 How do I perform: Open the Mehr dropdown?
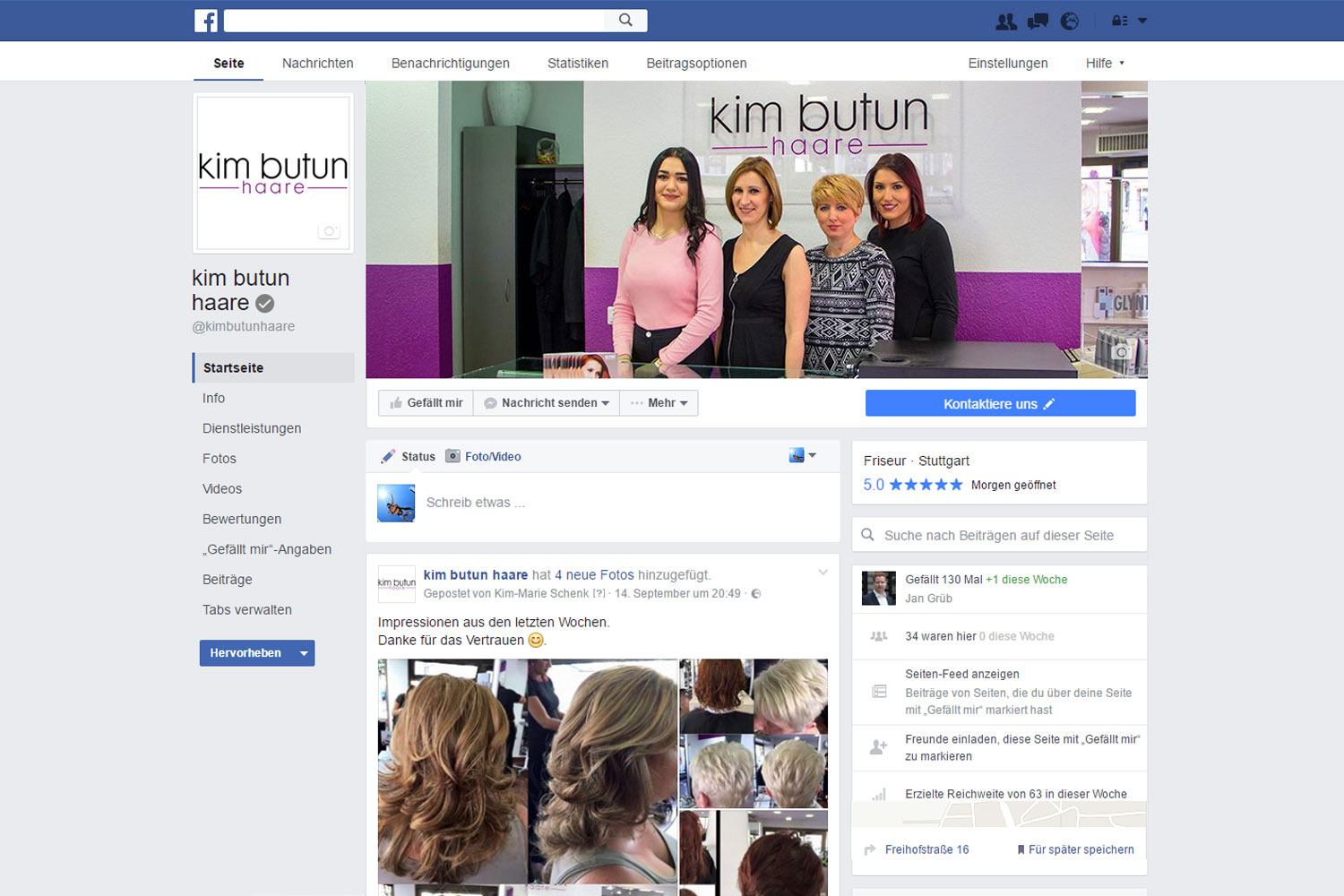click(659, 403)
